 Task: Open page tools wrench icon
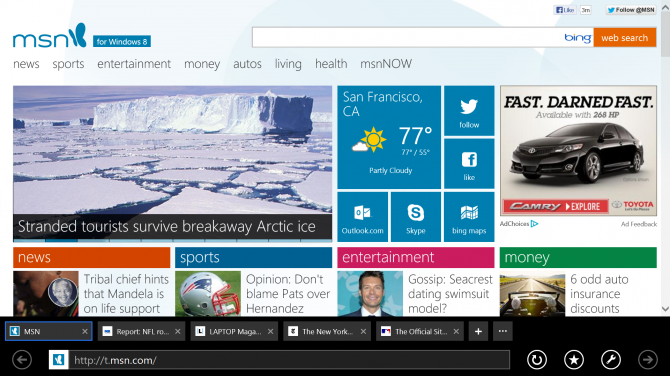611,360
